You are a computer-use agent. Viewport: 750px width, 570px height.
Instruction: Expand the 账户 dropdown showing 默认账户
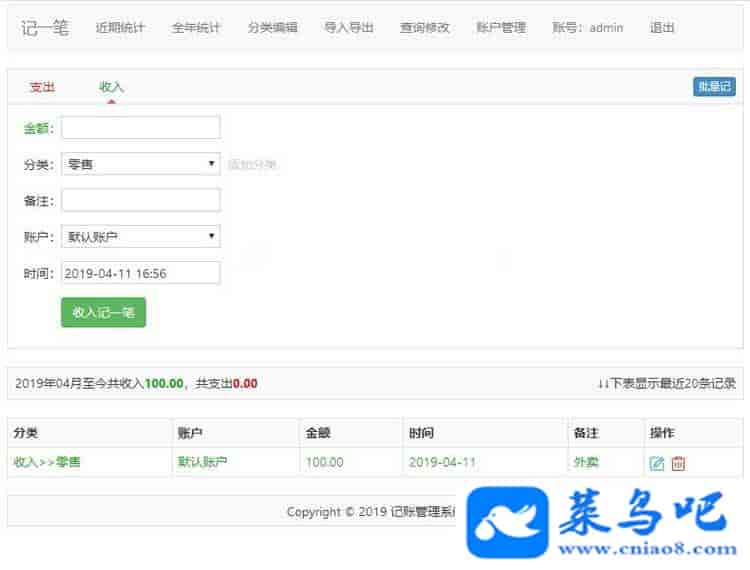pyautogui.click(x=140, y=237)
